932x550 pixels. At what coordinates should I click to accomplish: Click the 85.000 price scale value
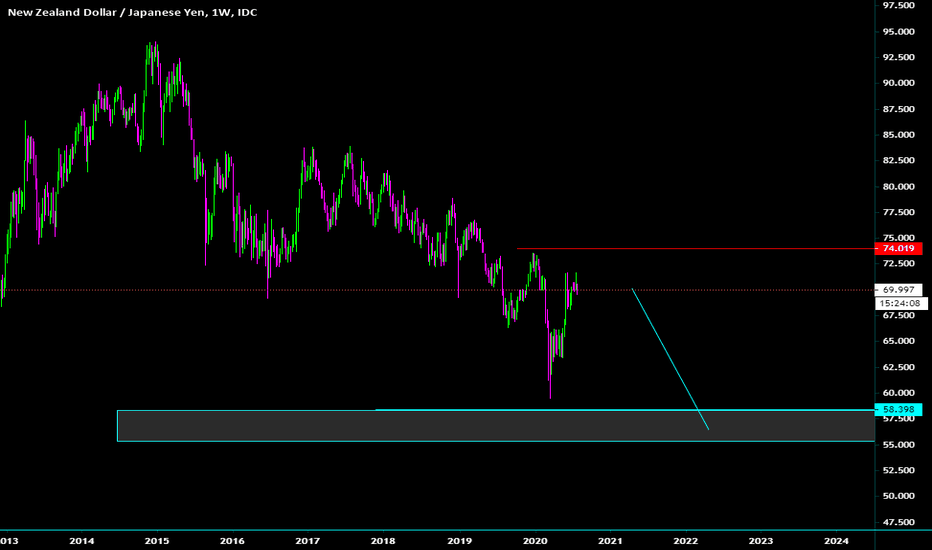[898, 135]
